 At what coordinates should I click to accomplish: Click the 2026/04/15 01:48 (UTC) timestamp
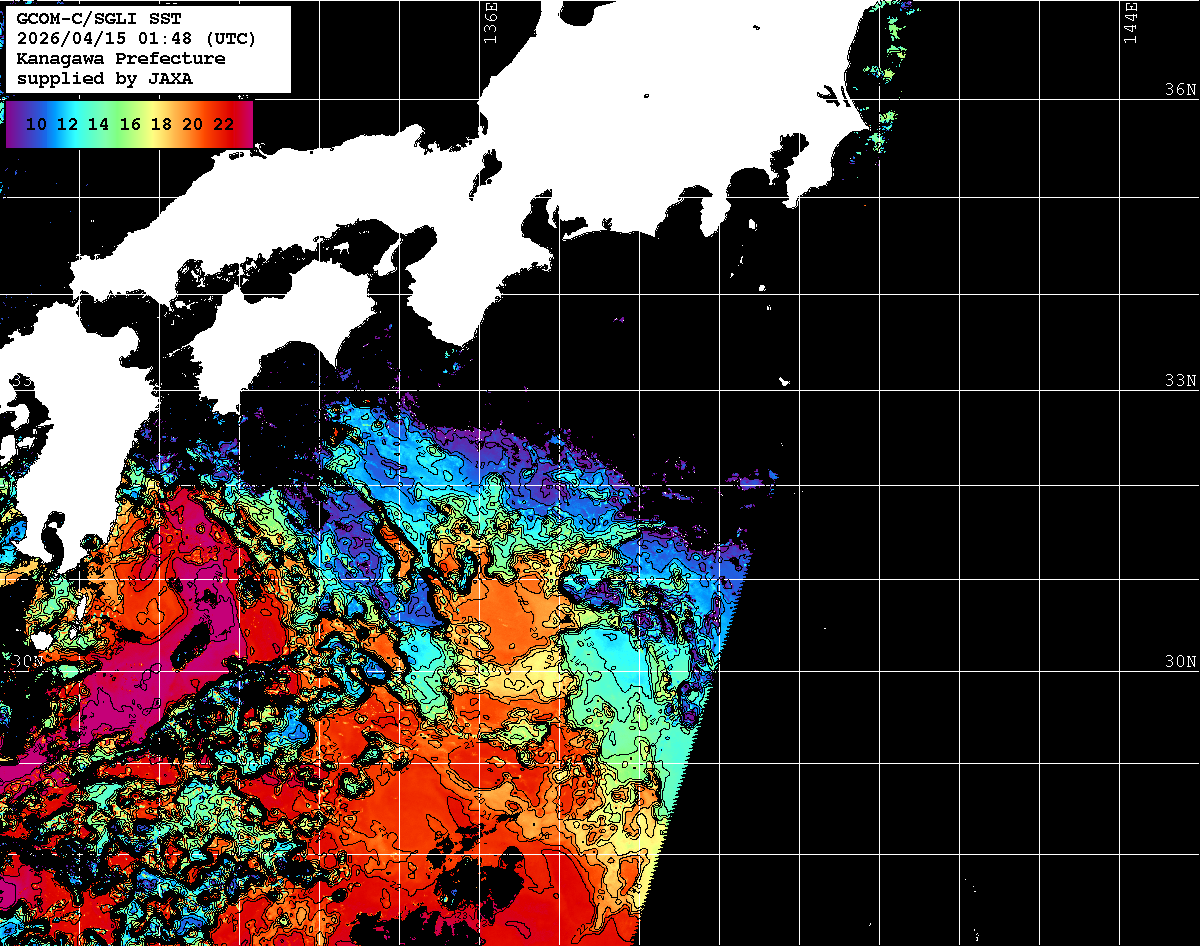pos(136,39)
